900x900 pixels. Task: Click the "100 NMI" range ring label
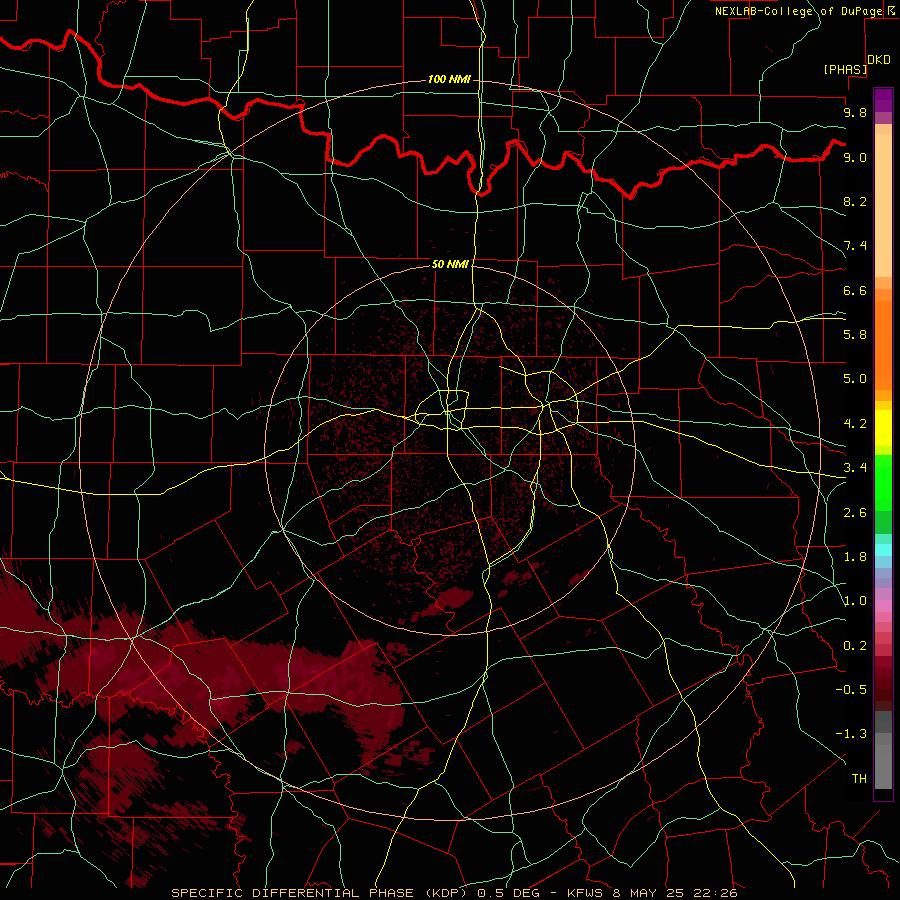(449, 79)
